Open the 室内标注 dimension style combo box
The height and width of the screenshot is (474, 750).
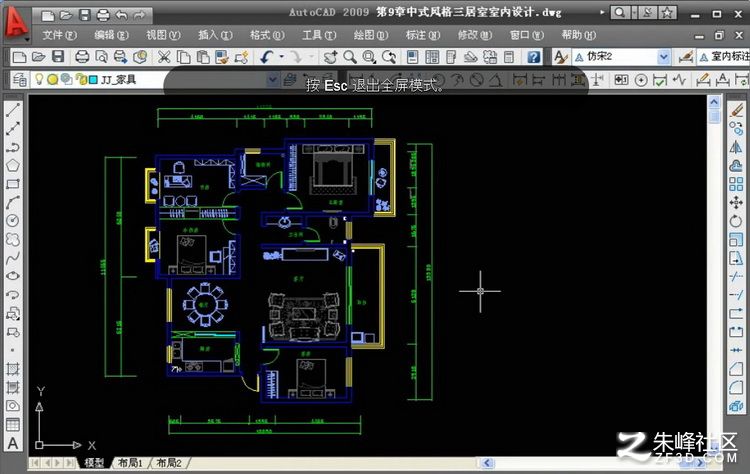(x=724, y=57)
